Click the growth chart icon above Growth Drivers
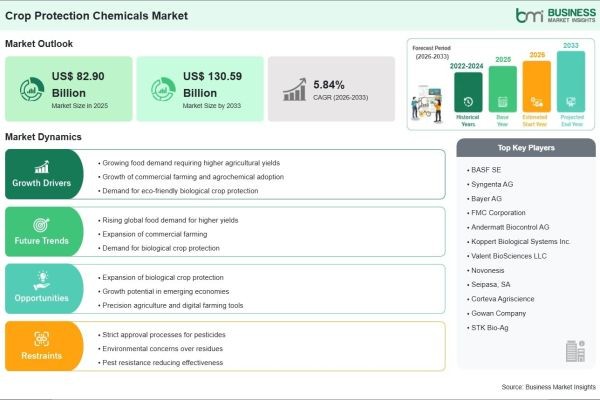Image resolution: width=600 pixels, height=400 pixels. tap(42, 167)
